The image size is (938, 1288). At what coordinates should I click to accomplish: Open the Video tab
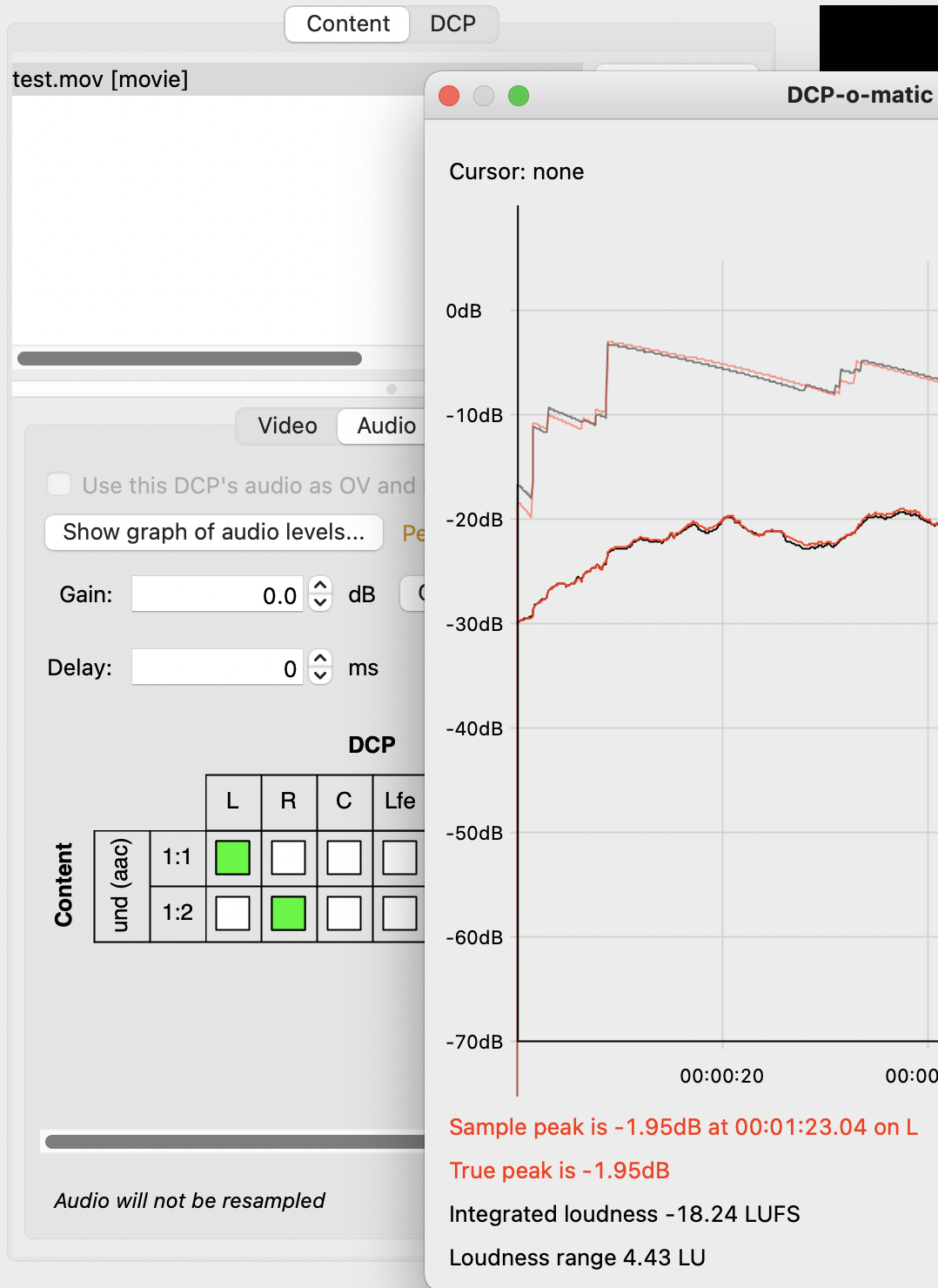point(287,426)
